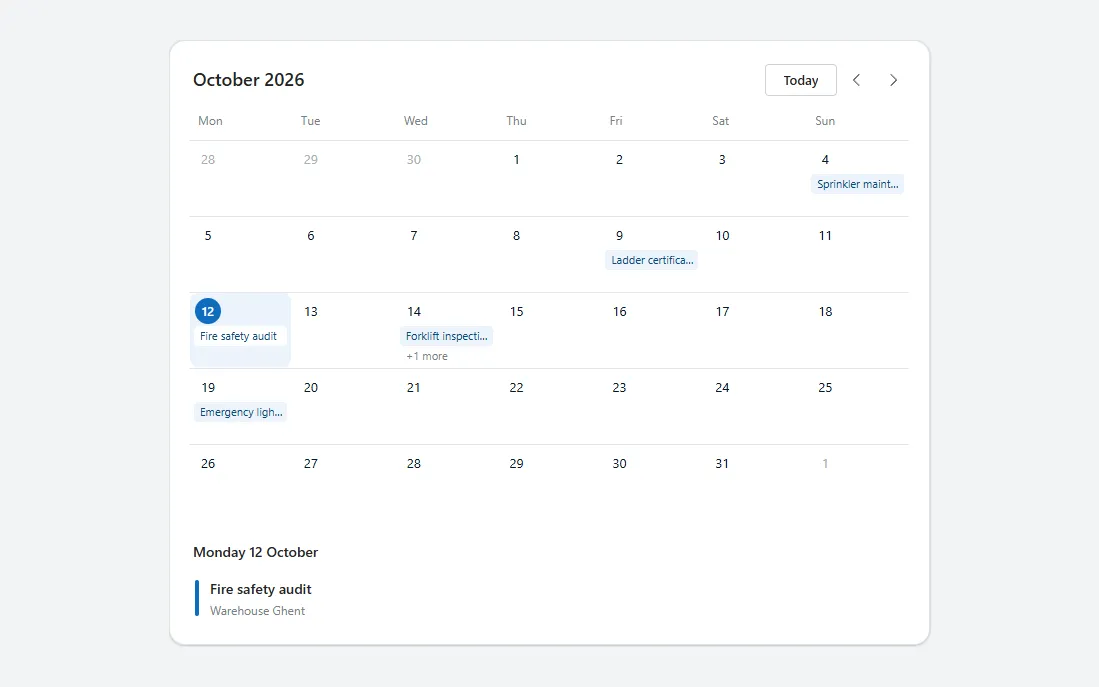The width and height of the screenshot is (1099, 687).
Task: Select October 31 in the calendar
Action: coord(722,463)
